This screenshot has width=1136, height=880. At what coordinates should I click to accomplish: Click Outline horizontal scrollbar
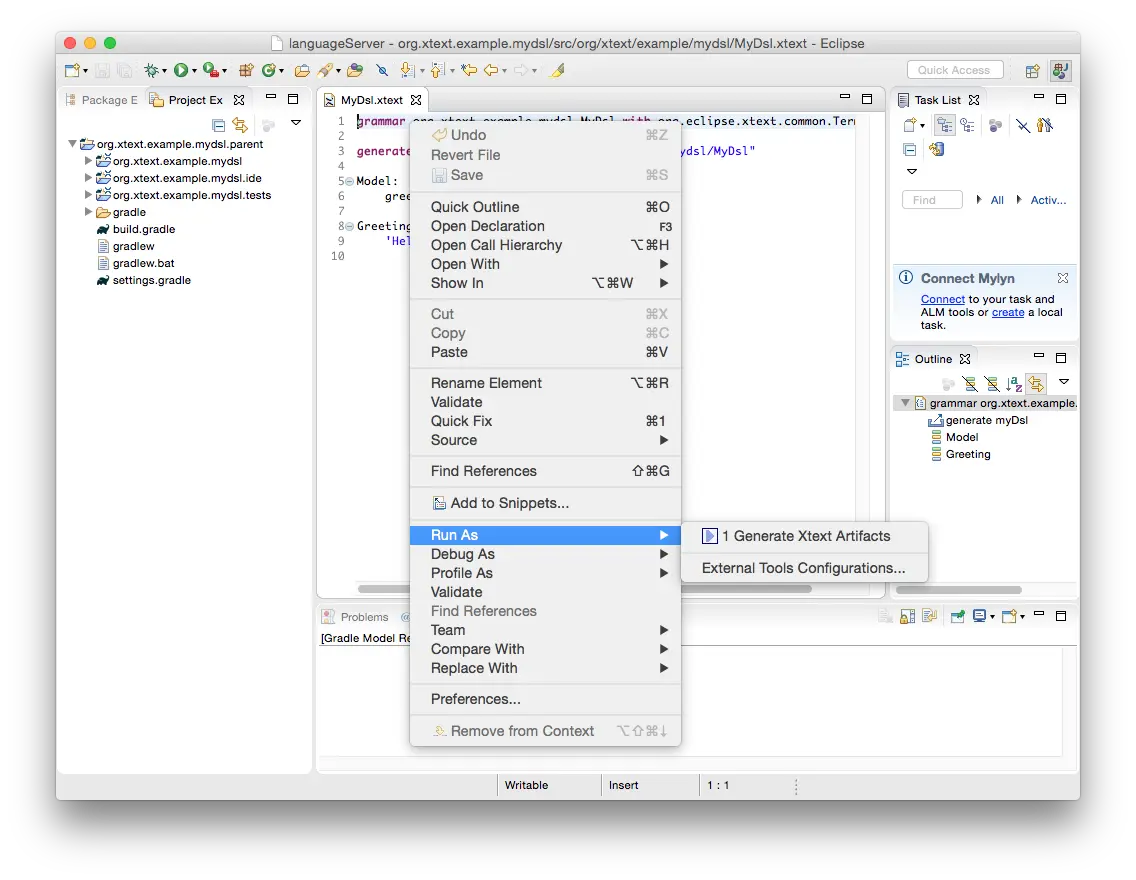click(958, 590)
